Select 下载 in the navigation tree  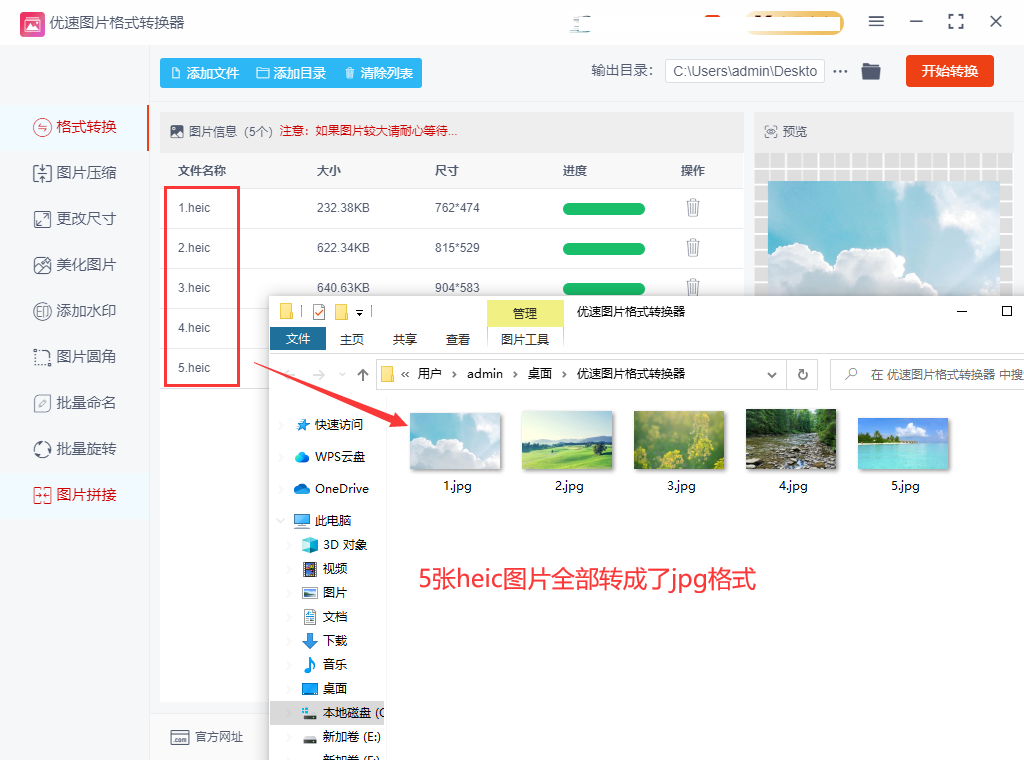pyautogui.click(x=325, y=641)
